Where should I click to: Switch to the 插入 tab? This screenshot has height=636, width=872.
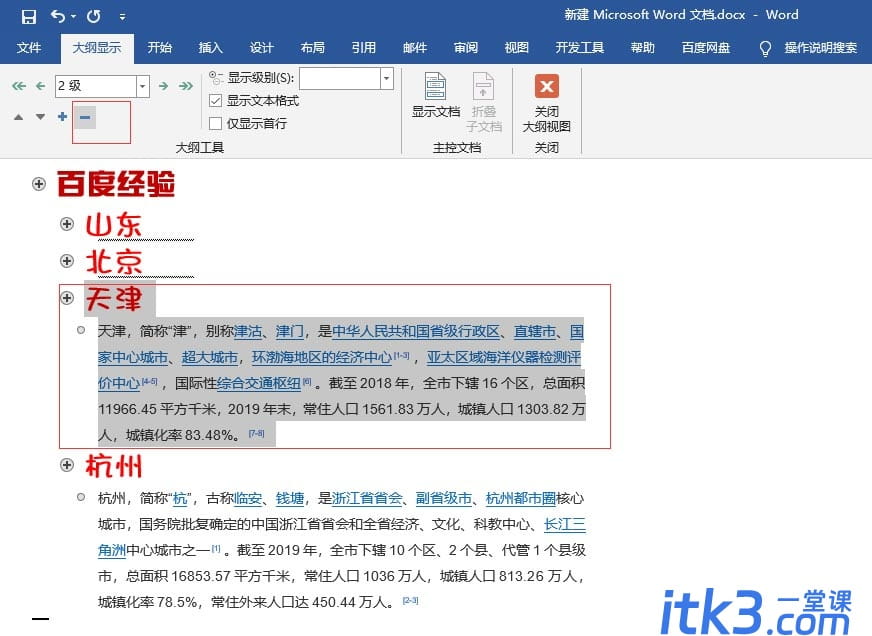click(x=211, y=48)
